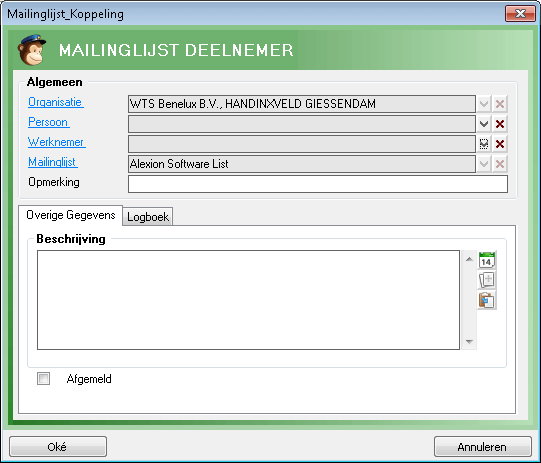Close the Mailinglijst_Koppeling window
The image size is (541, 463).
coord(520,14)
